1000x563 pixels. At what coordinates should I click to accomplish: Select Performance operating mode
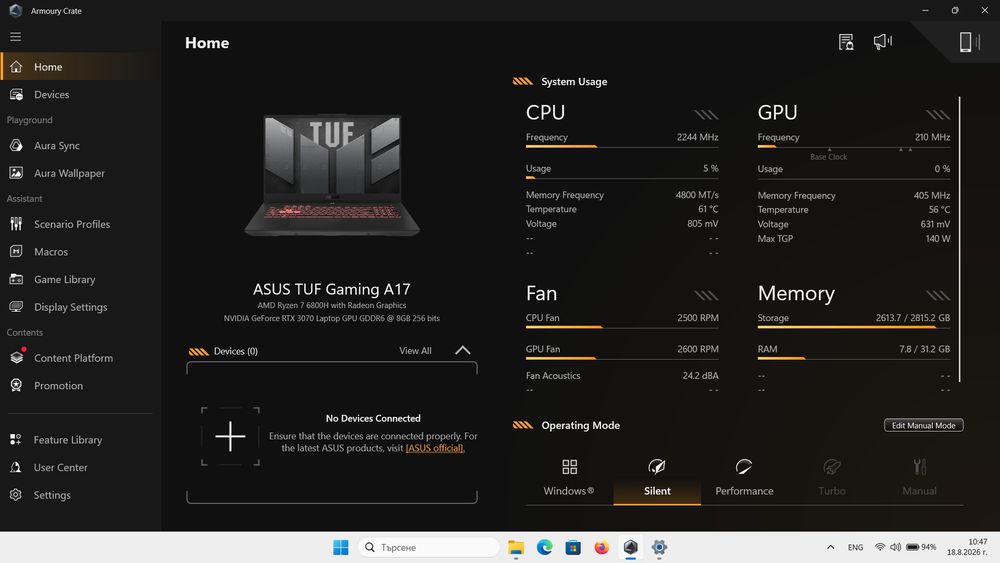[744, 477]
